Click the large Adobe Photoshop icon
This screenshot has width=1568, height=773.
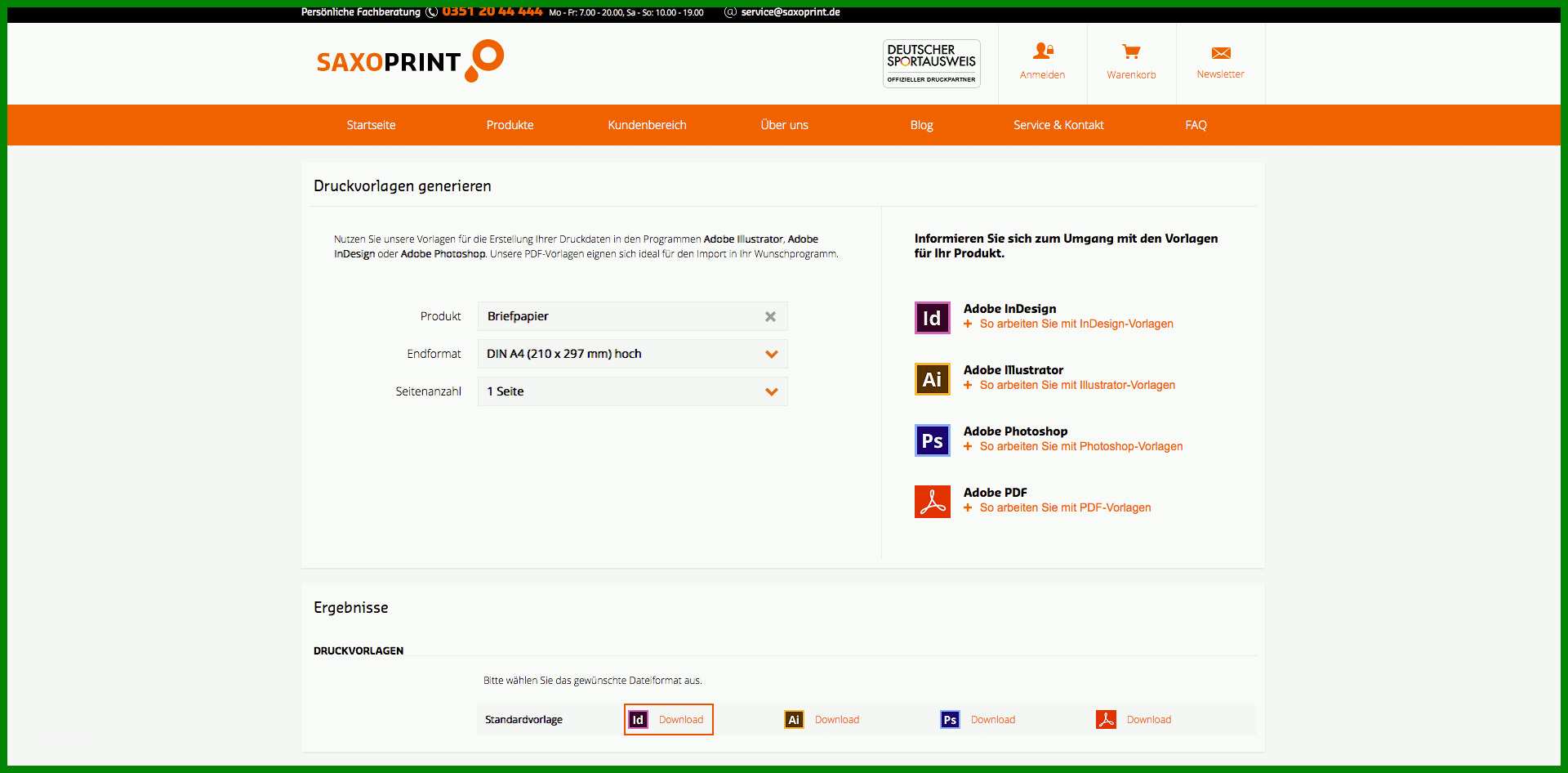click(x=933, y=440)
